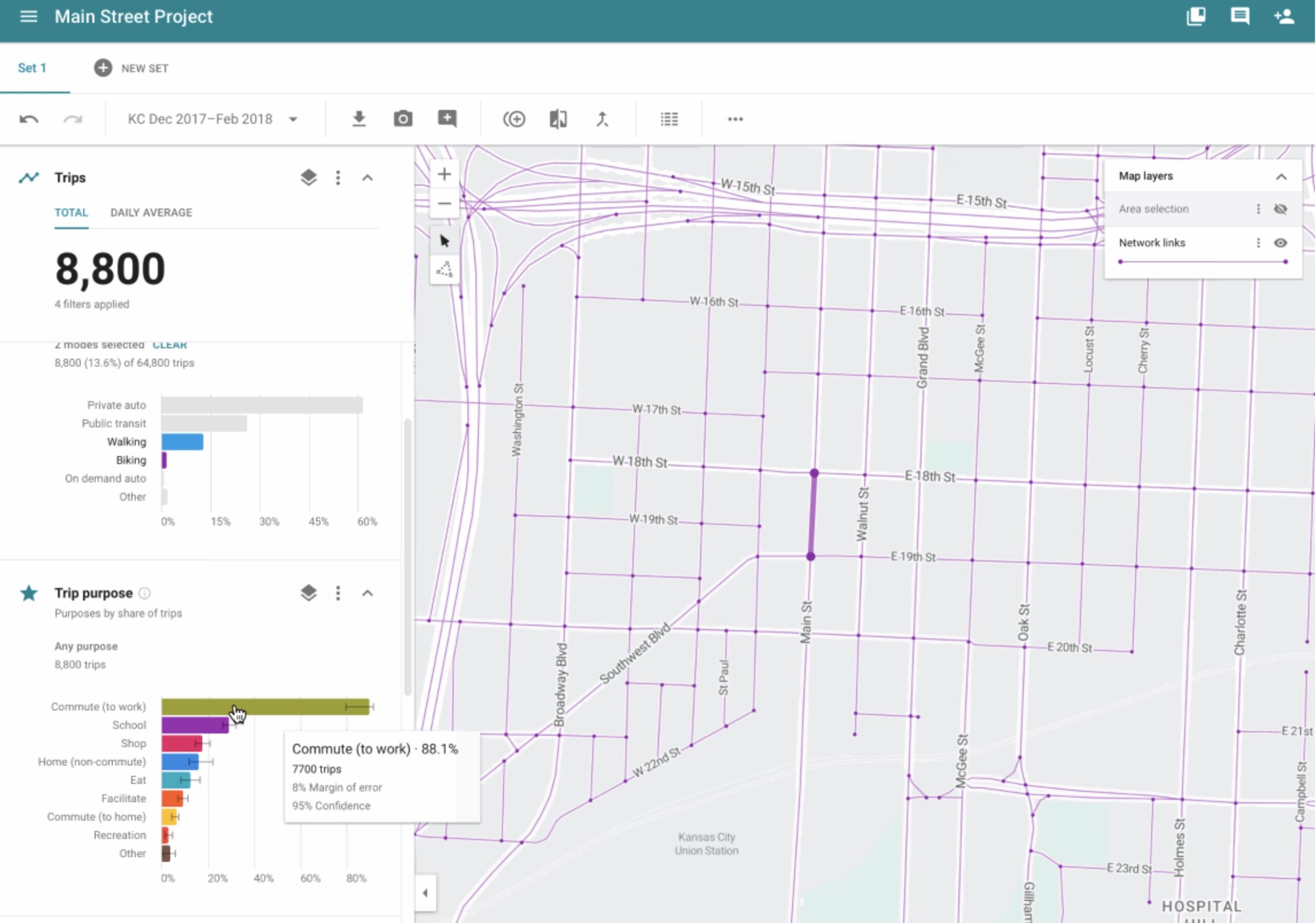
Task: Click the Facilitate purpose bar
Action: click(172, 799)
